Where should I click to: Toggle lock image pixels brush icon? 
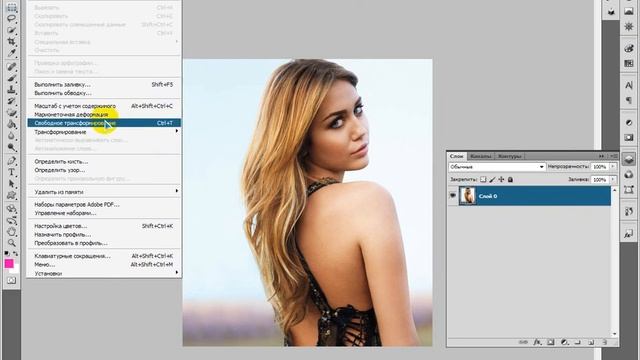(492, 179)
